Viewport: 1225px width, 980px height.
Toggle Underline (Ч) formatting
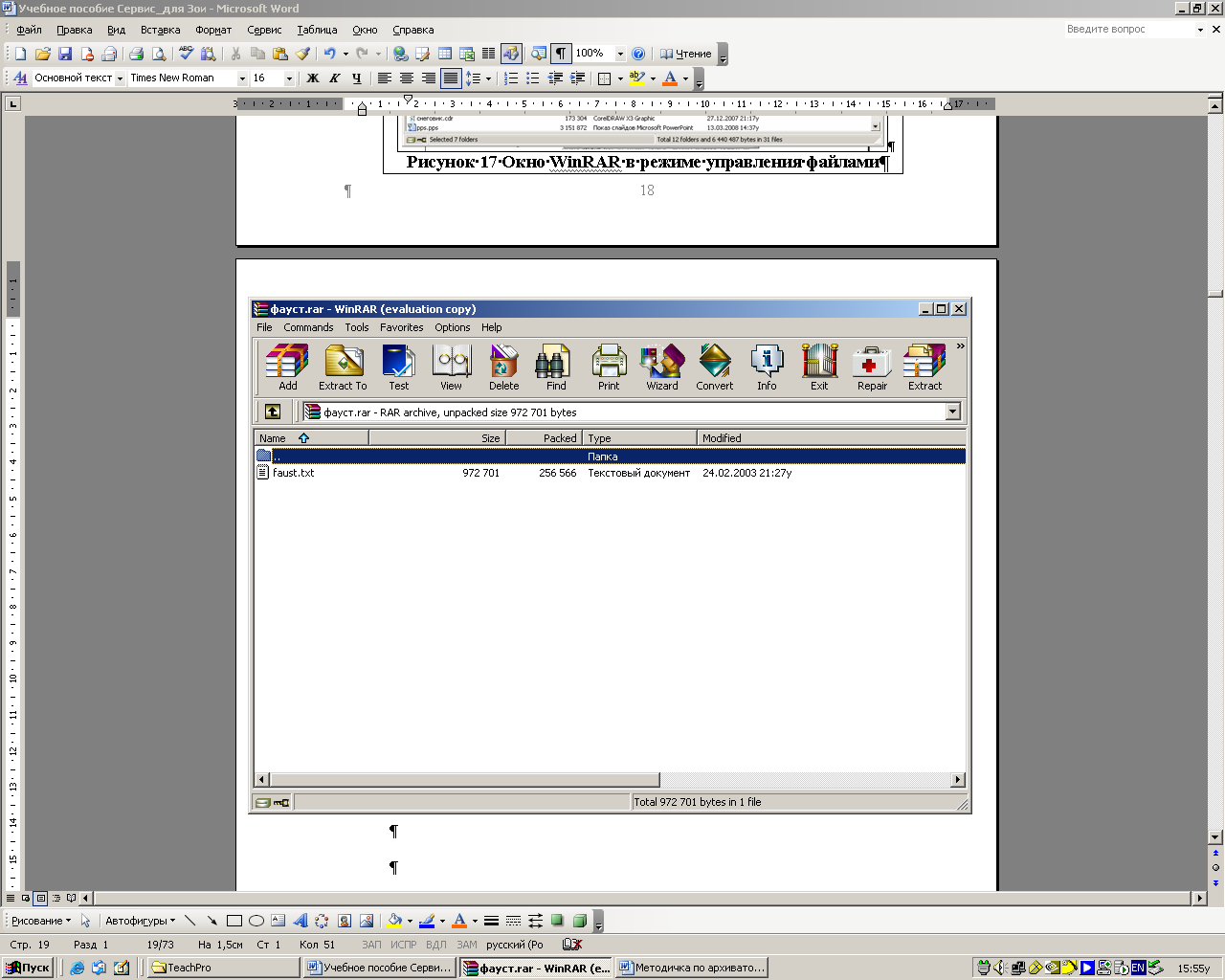(x=356, y=78)
